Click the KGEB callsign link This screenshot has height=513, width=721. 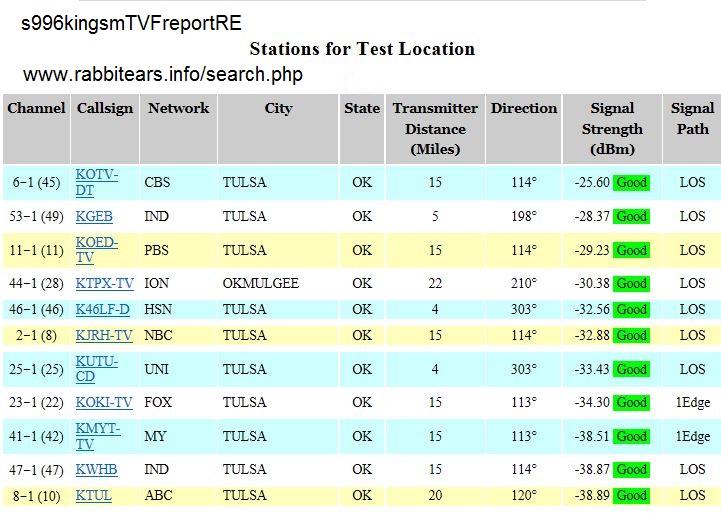point(94,216)
